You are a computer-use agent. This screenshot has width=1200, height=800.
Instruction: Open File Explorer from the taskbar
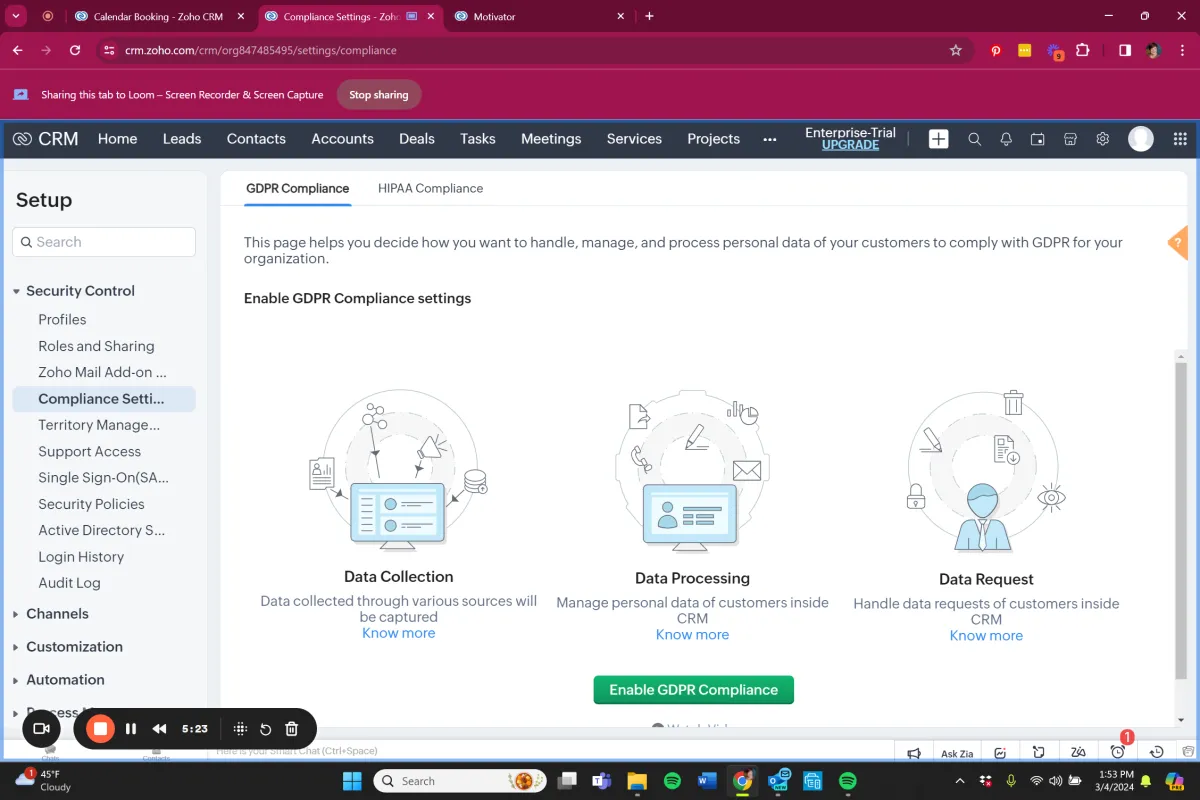pyautogui.click(x=637, y=781)
